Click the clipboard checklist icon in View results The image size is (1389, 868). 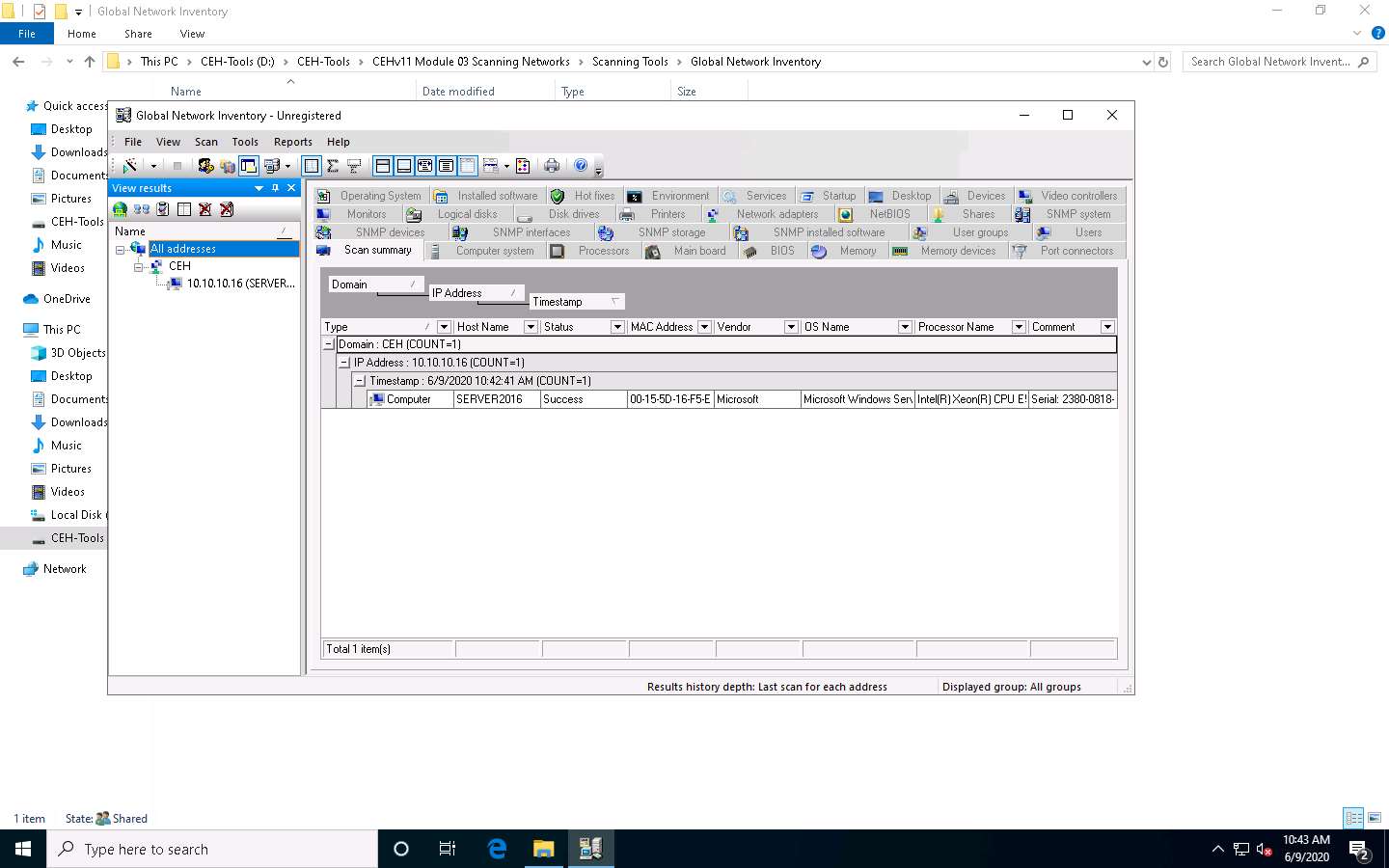(163, 209)
